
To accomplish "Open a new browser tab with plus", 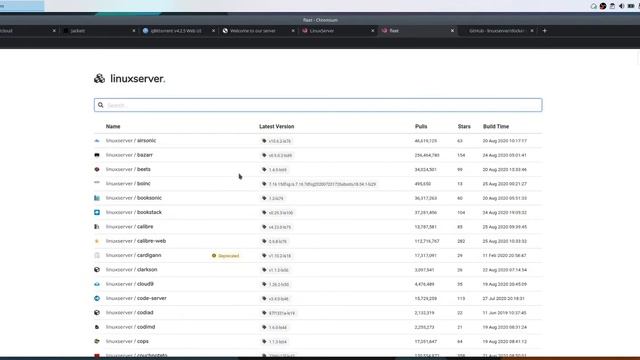I will click(x=544, y=31).
